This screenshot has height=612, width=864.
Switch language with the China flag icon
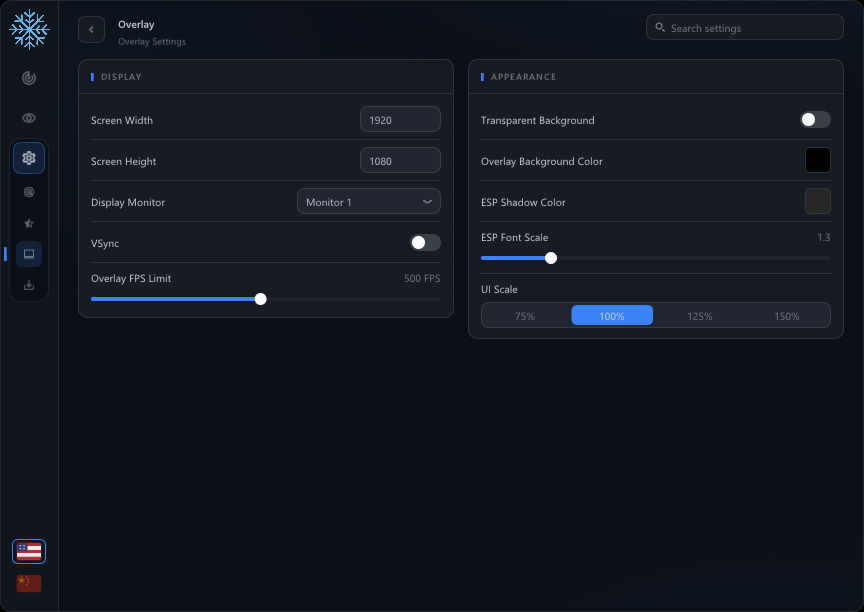(x=29, y=583)
